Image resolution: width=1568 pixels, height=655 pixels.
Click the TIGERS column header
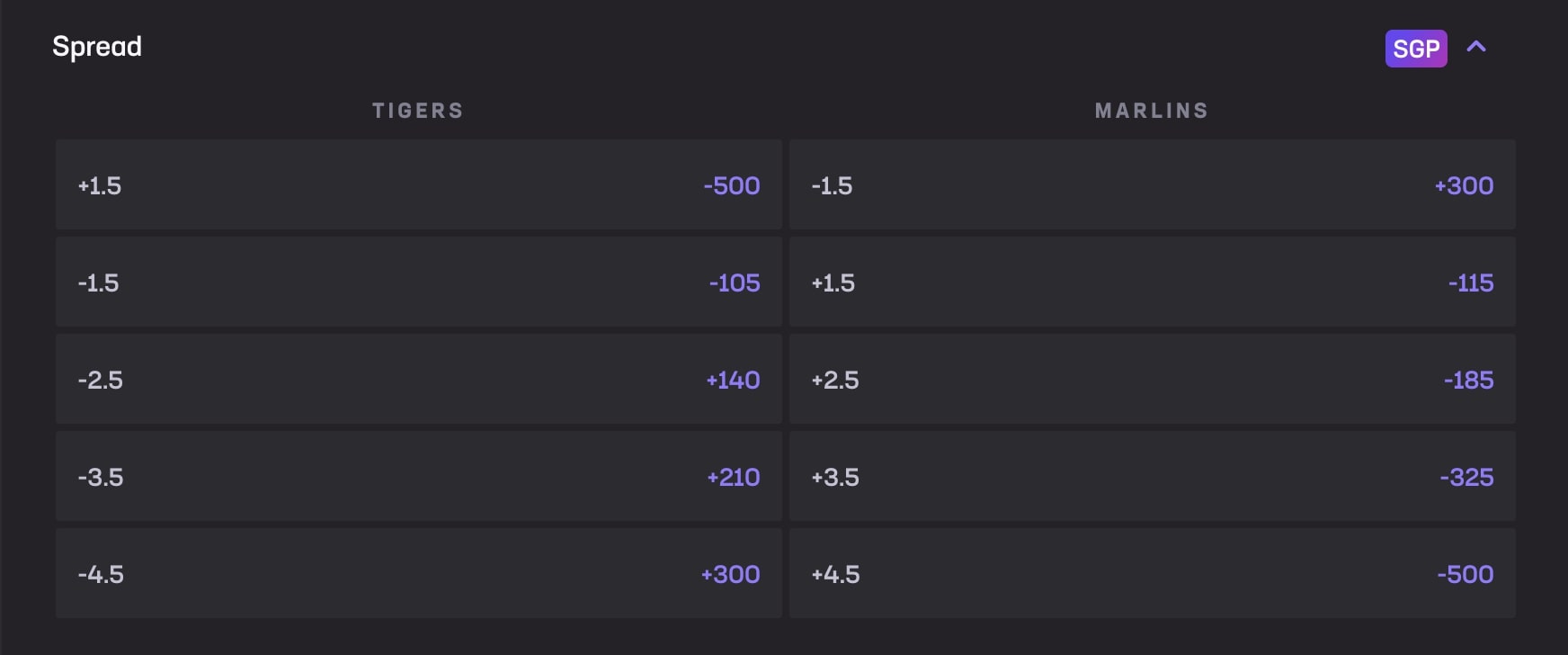click(x=418, y=111)
